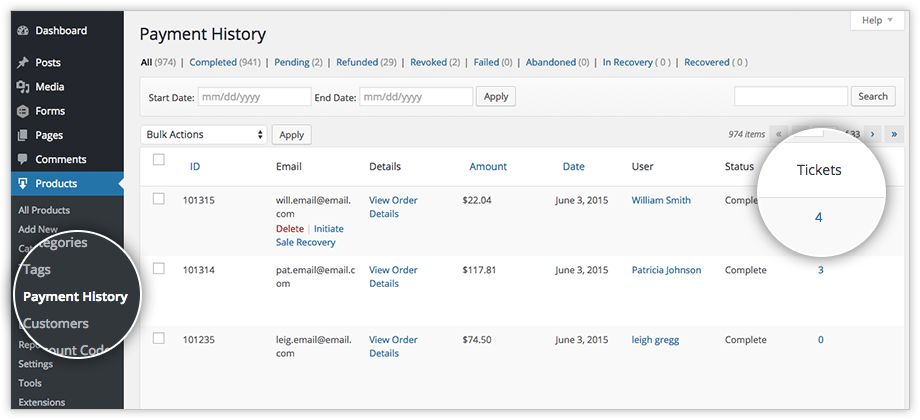The height and width of the screenshot is (420, 920).
Task: Filter by Completed payments
Action: pyautogui.click(x=213, y=62)
